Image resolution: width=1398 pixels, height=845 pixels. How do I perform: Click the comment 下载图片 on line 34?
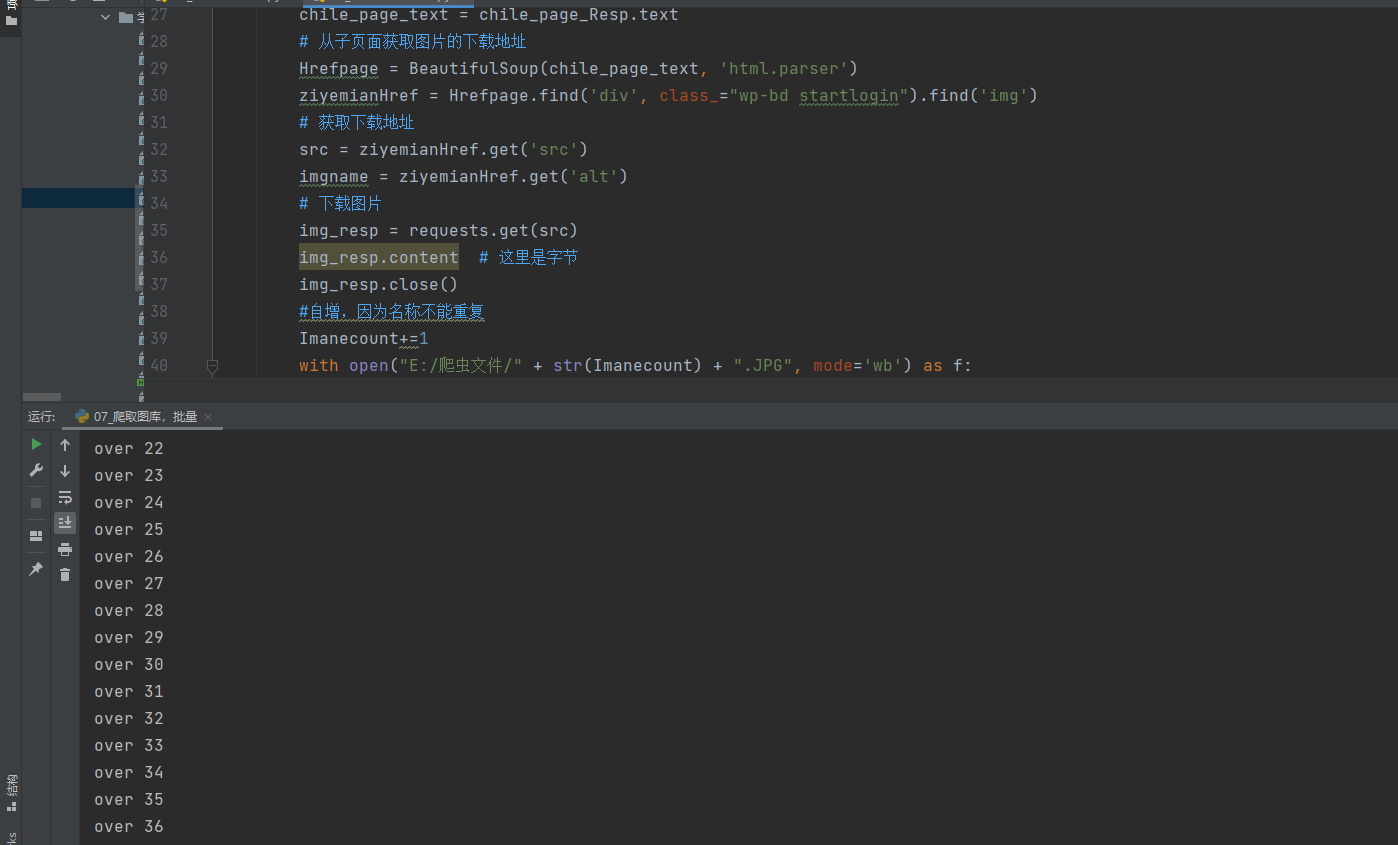tap(341, 204)
